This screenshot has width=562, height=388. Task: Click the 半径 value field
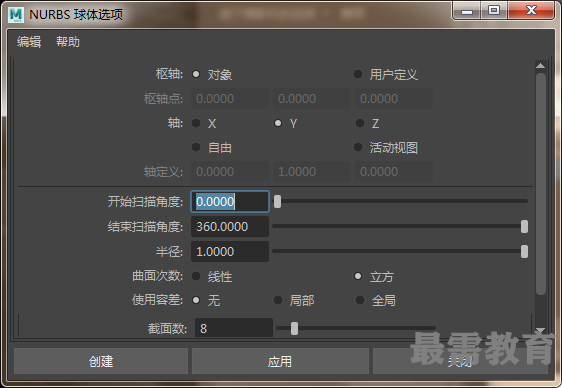point(230,252)
